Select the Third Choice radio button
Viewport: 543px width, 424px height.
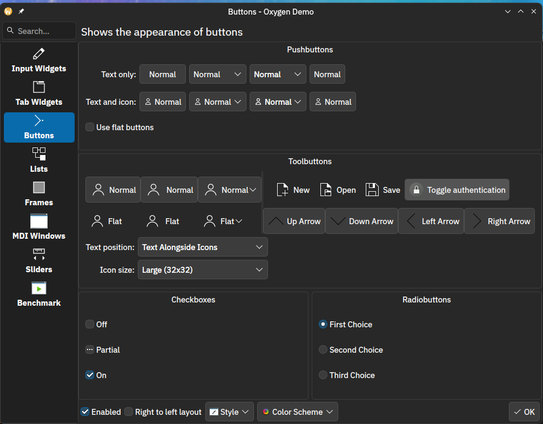pyautogui.click(x=347, y=375)
